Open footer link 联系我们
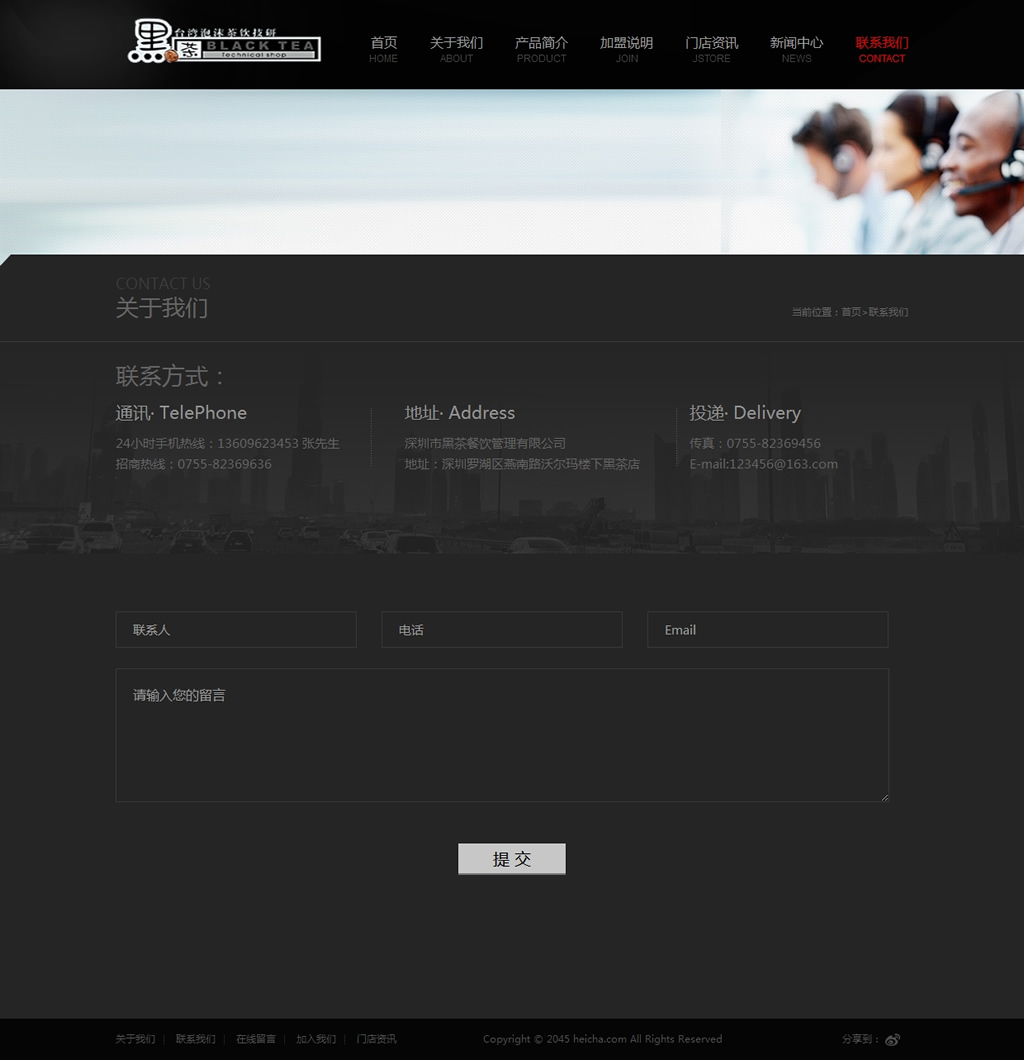 [195, 1039]
